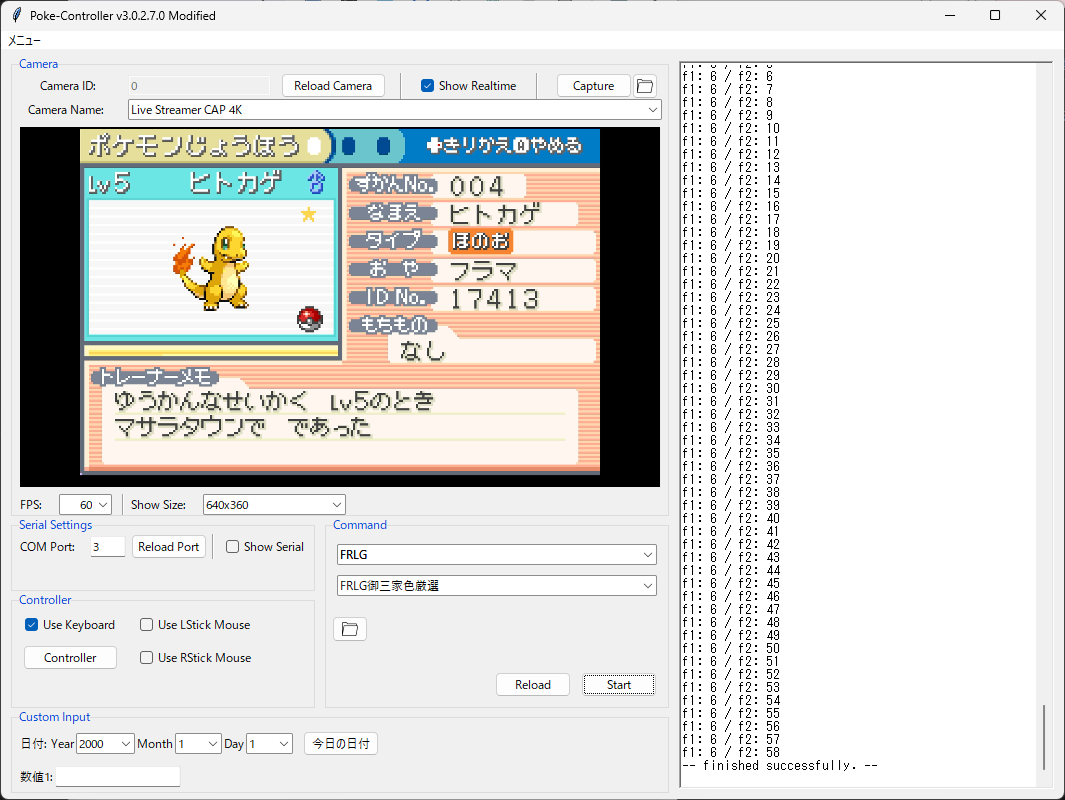The image size is (1065, 800).
Task: Click the log line 'f1: 6 / f2: 10'
Action: (731, 128)
